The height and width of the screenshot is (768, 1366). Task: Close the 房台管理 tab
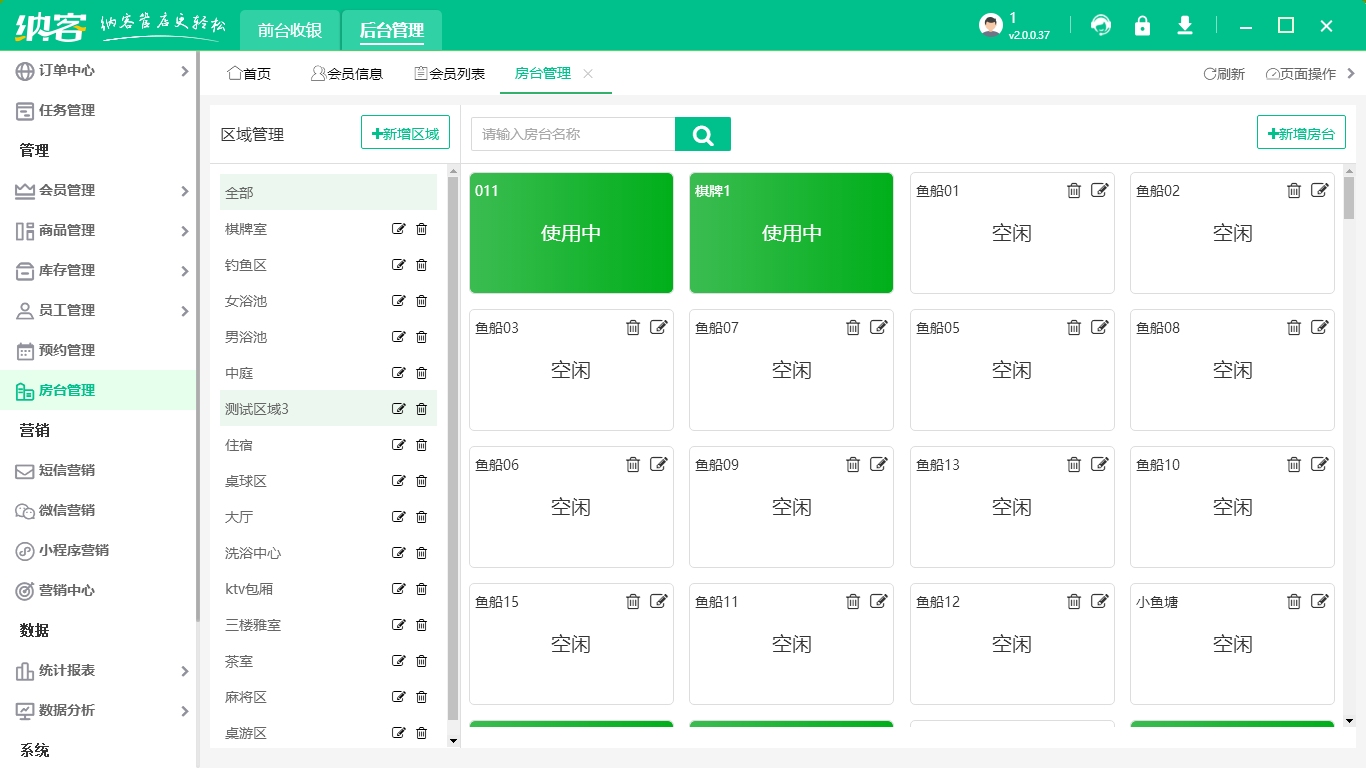(x=588, y=74)
